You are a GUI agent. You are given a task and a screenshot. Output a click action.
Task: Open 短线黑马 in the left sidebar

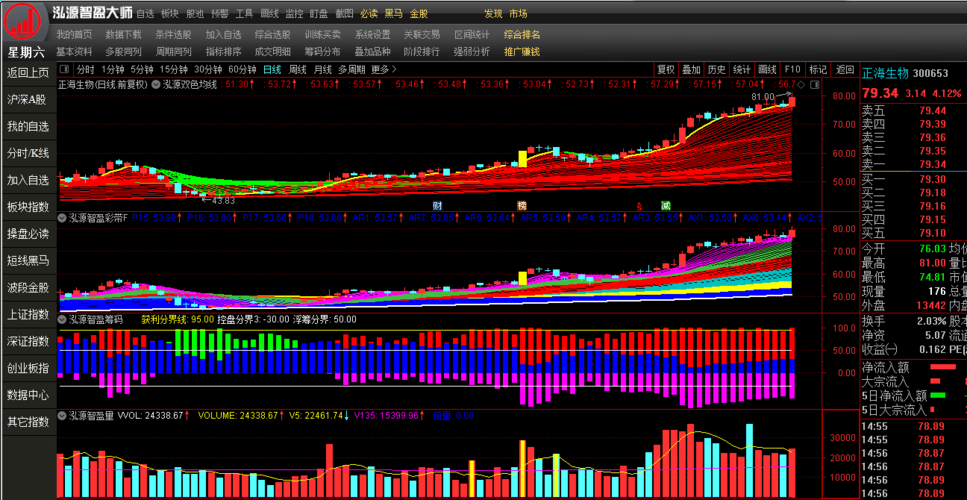[28, 261]
